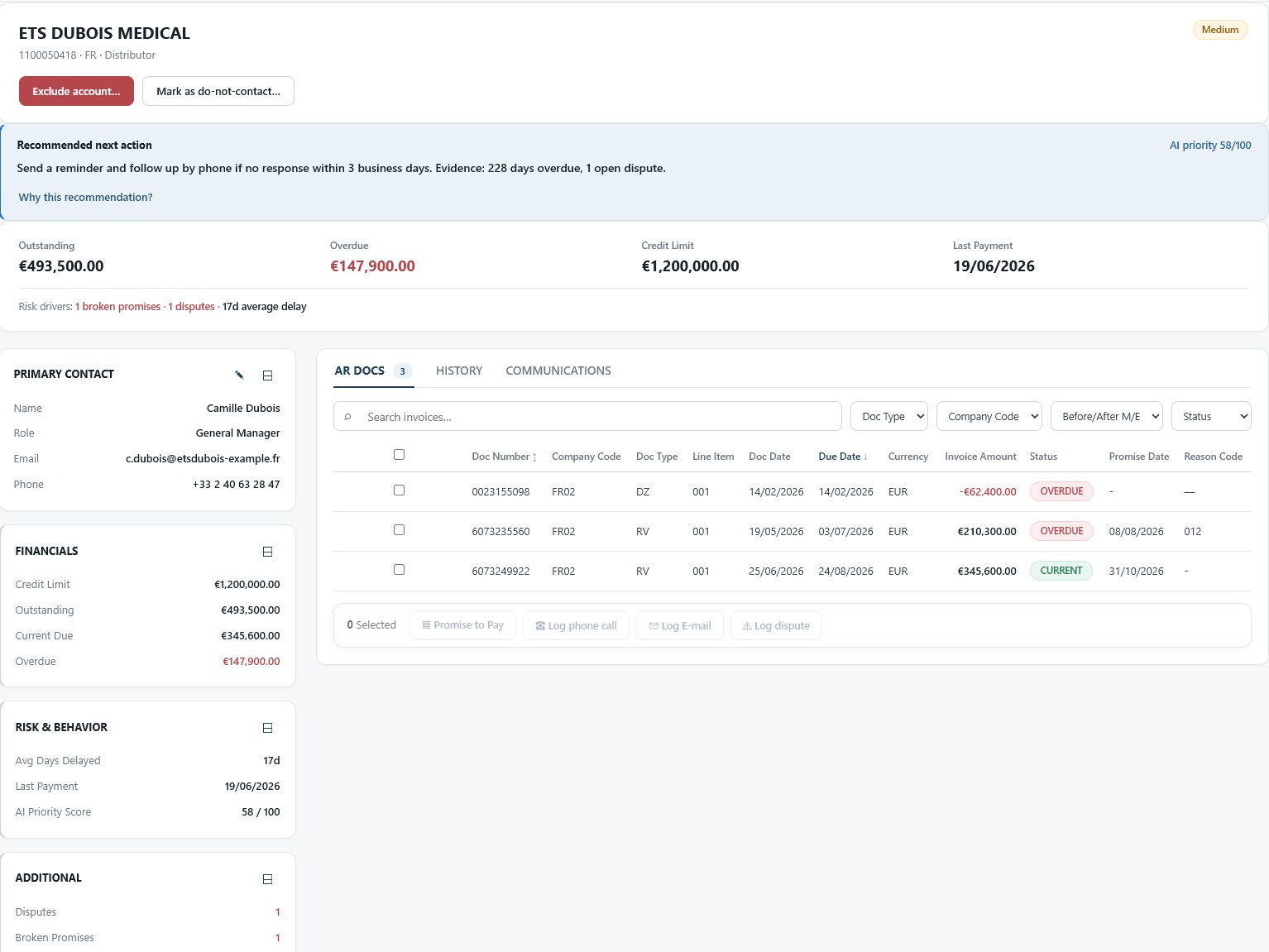1269x952 pixels.
Task: Toggle the select-all invoices checkbox
Action: 399,454
